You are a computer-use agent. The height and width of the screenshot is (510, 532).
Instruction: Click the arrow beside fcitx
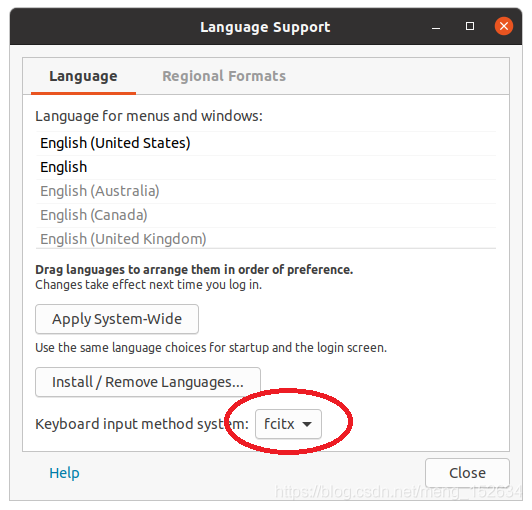[307, 424]
